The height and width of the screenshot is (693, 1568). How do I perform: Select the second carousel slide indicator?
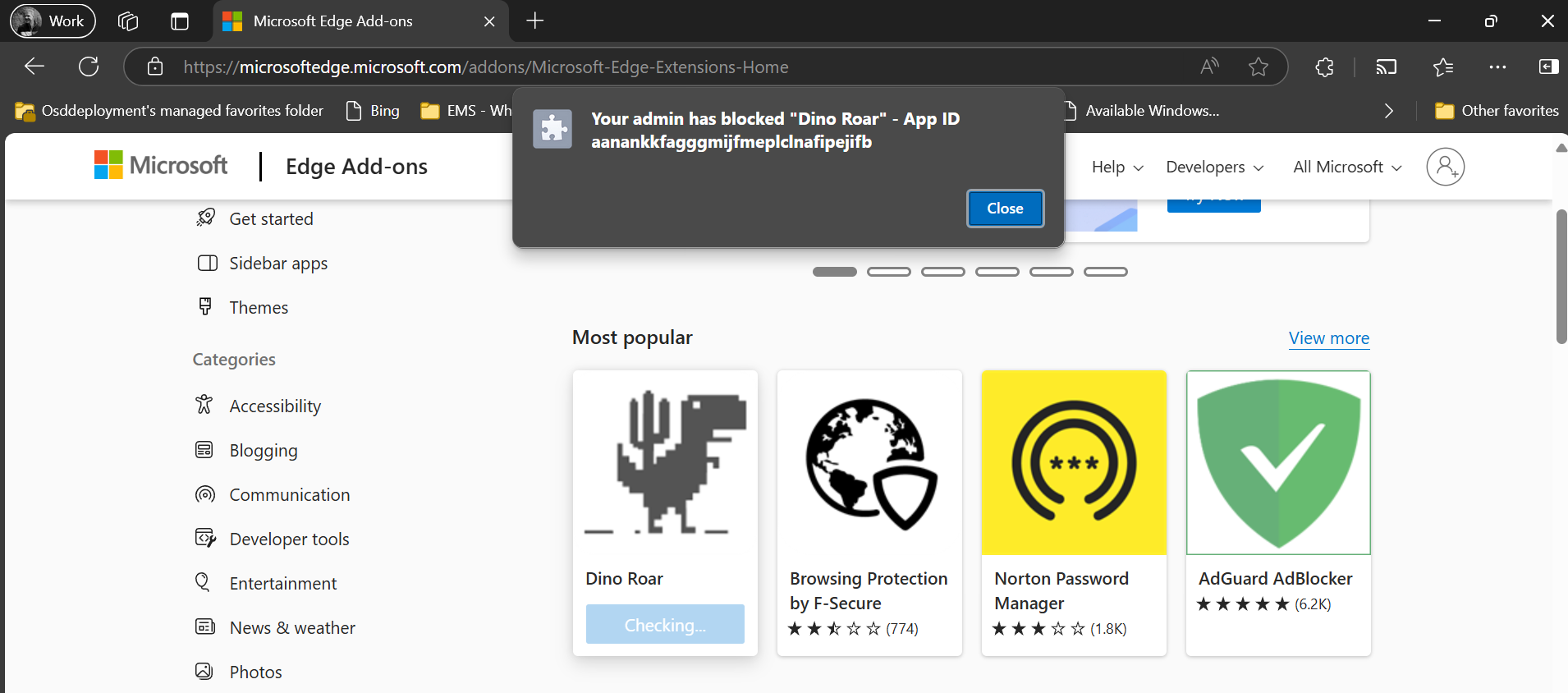(x=888, y=272)
